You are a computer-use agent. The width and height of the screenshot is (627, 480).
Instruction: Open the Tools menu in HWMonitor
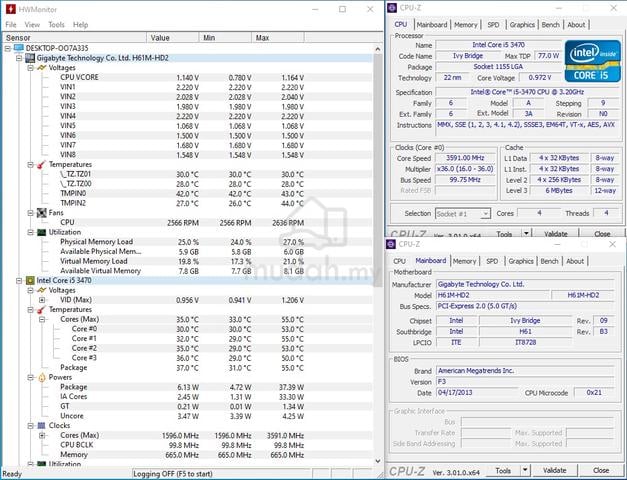tap(56, 25)
